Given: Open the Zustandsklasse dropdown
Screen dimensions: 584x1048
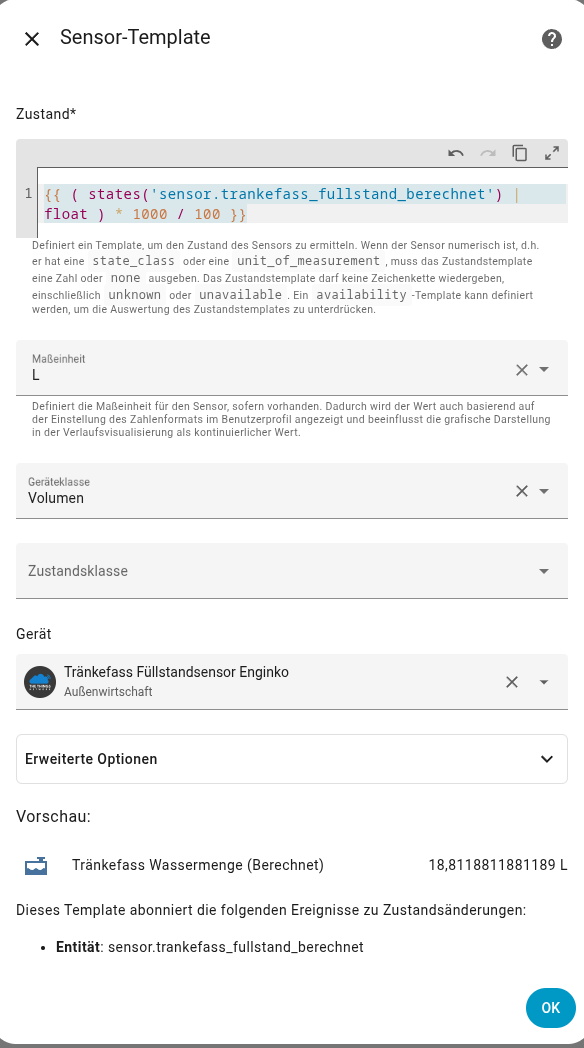Looking at the screenshot, I should click(544, 570).
